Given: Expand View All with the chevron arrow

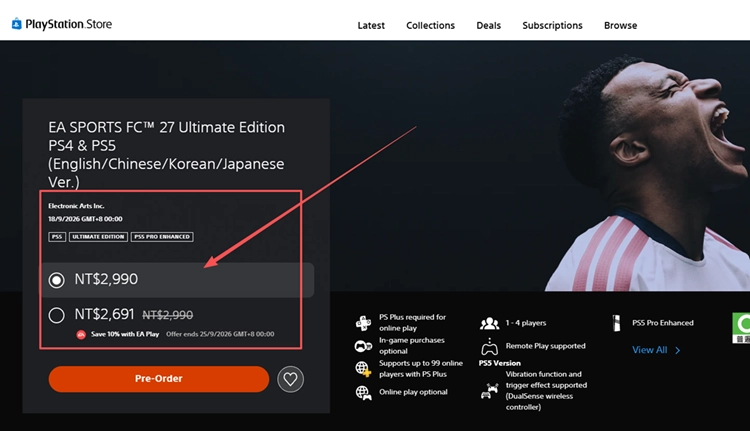Looking at the screenshot, I should pyautogui.click(x=677, y=351).
